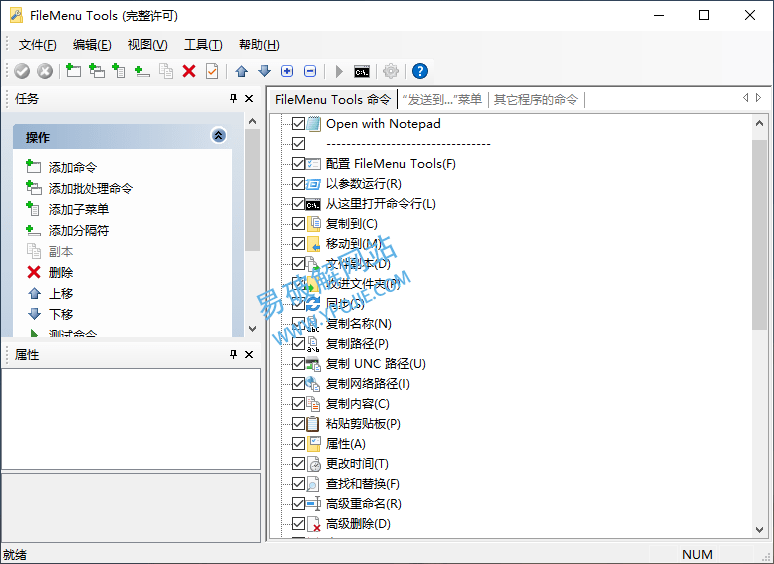Click command list scrollbar down arrow
The height and width of the screenshot is (564, 774).
[759, 529]
